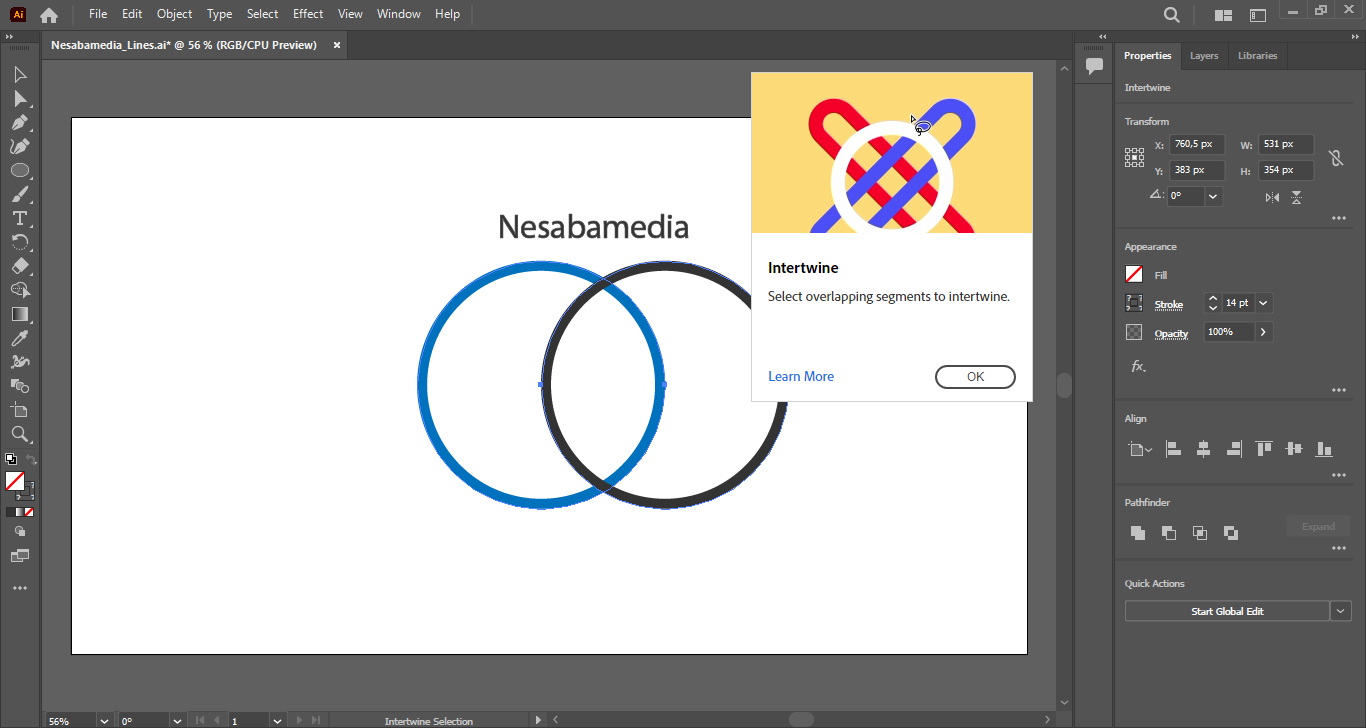Select the Type tool

pyautogui.click(x=19, y=219)
